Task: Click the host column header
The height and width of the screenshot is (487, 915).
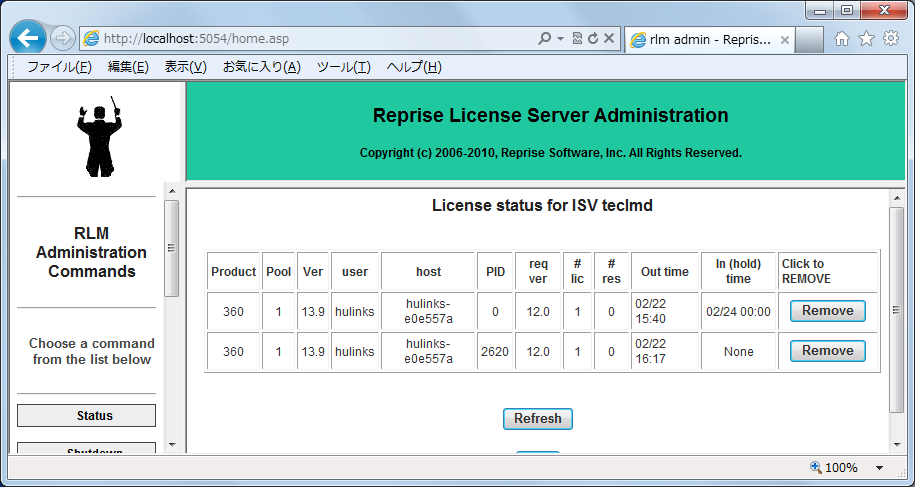Action: point(428,272)
